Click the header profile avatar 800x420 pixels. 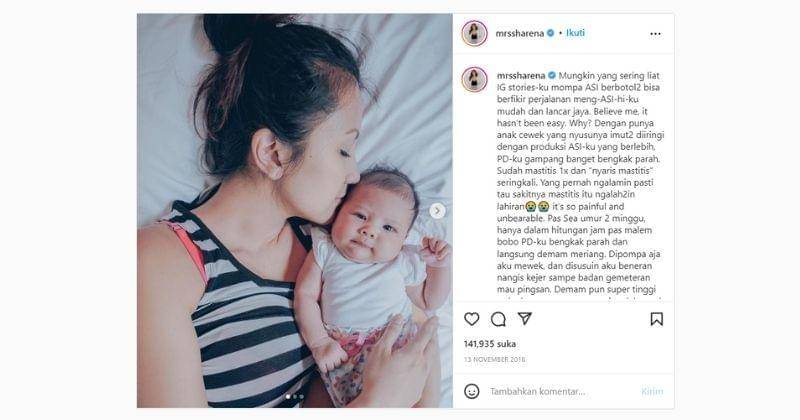click(474, 34)
